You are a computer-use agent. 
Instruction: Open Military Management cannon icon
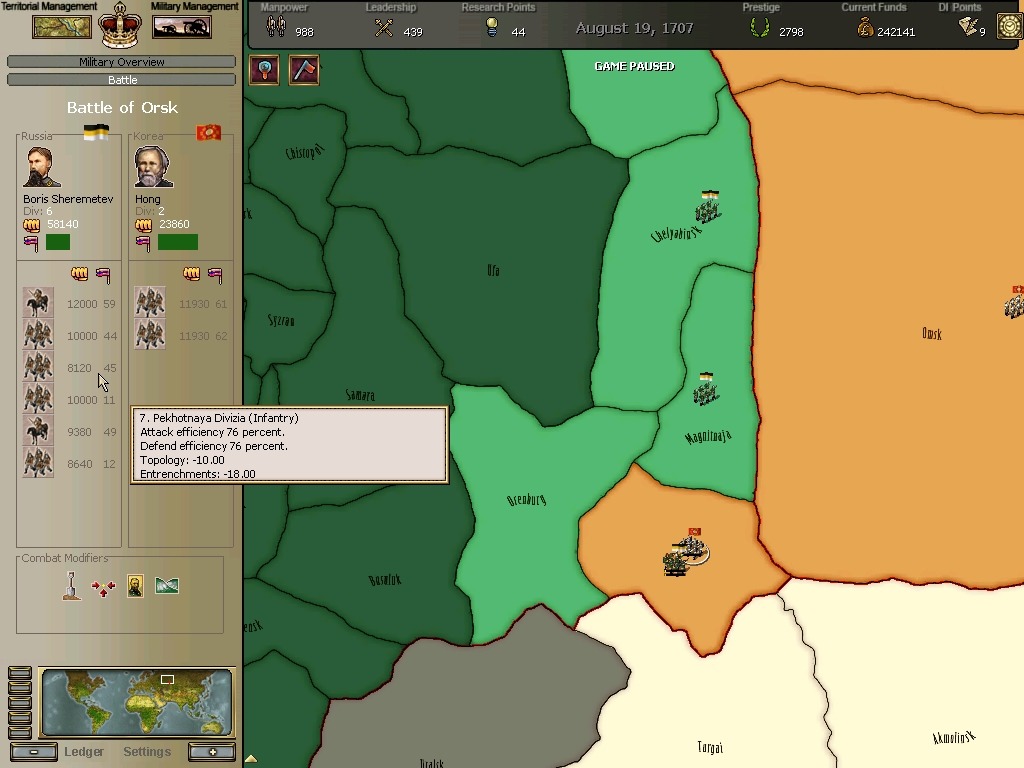182,27
